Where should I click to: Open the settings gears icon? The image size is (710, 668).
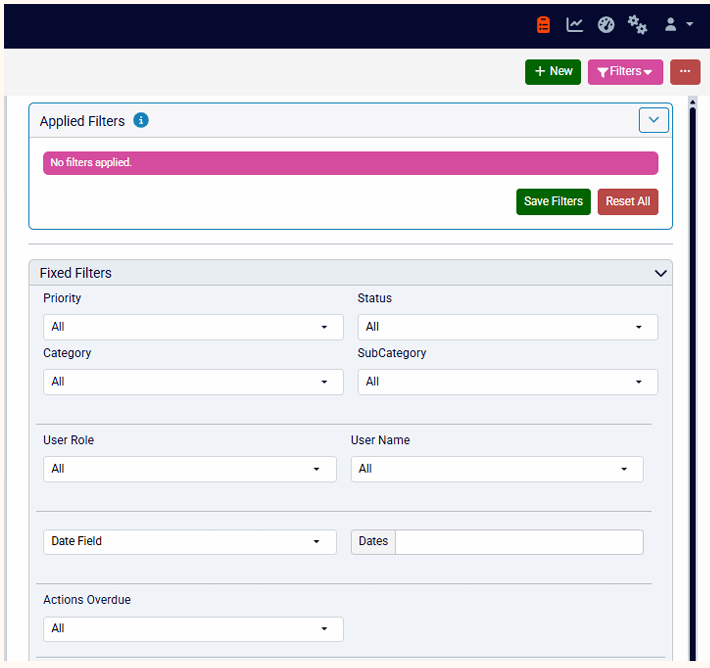point(637,24)
